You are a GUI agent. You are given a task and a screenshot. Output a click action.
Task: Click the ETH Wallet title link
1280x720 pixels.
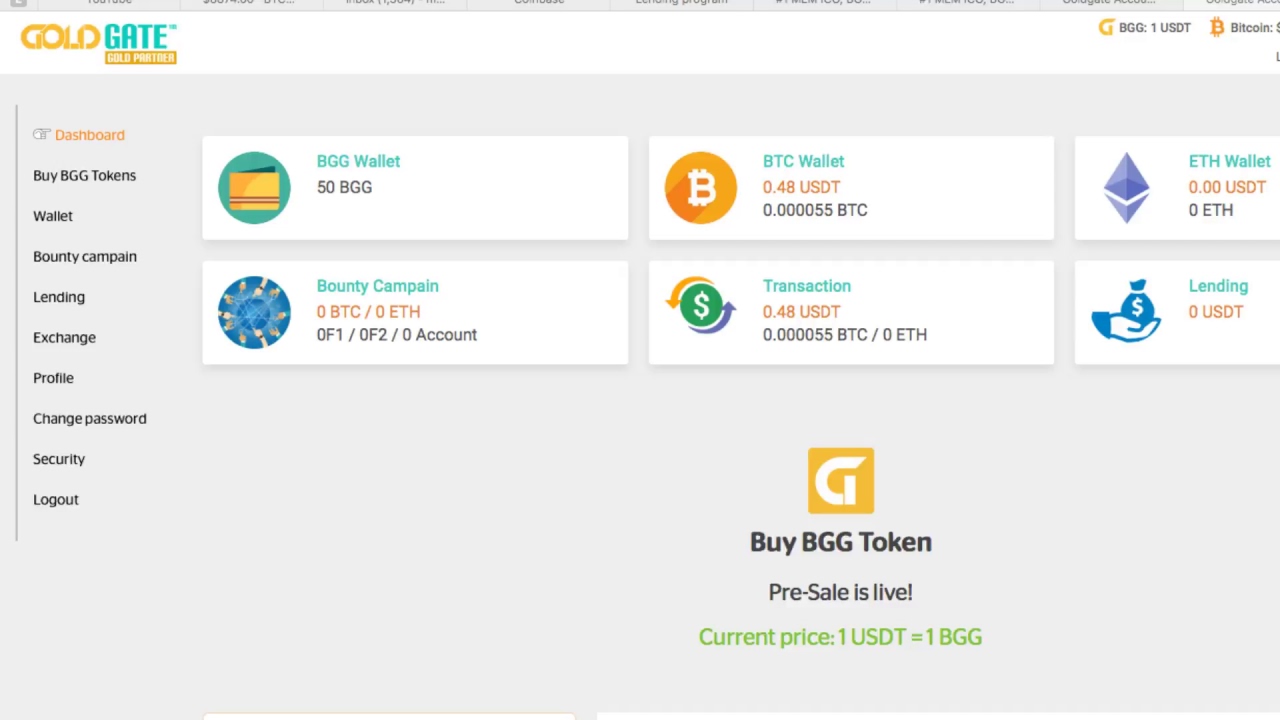1229,161
